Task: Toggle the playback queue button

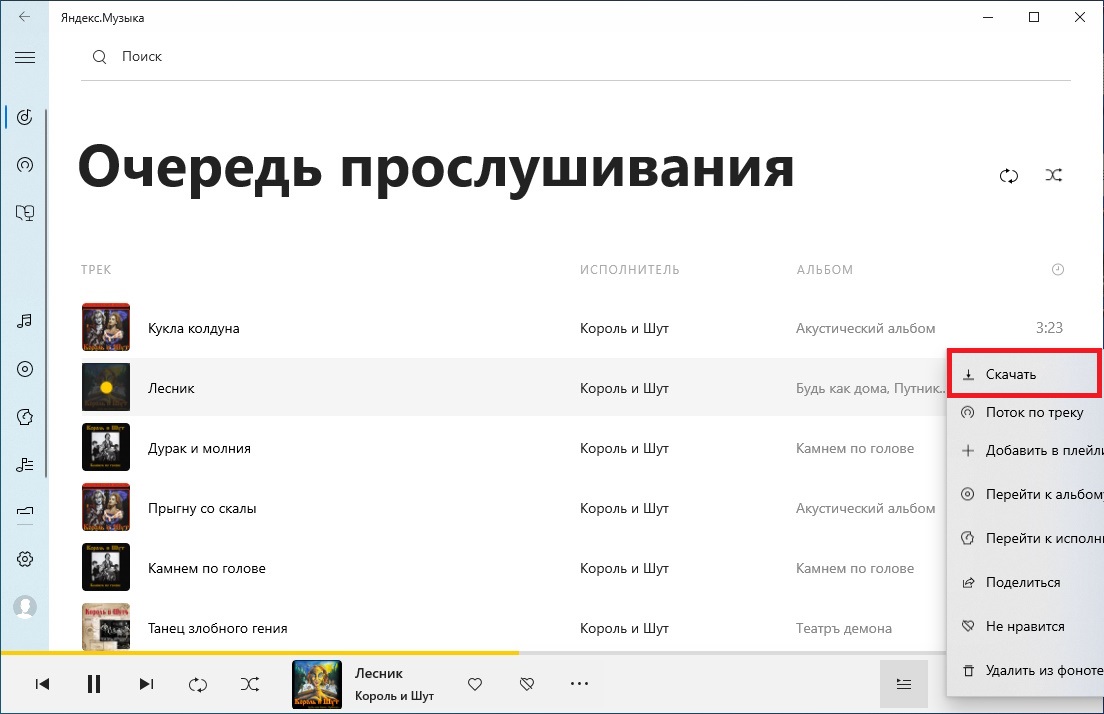Action: [x=904, y=684]
